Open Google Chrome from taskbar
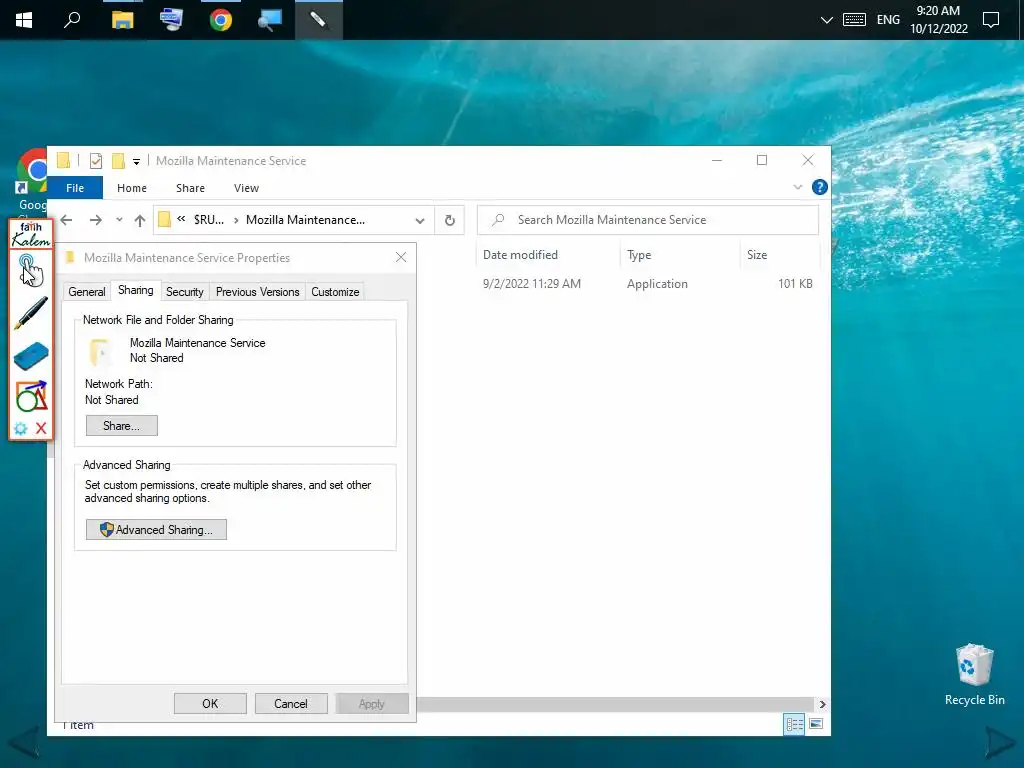Image resolution: width=1024 pixels, height=768 pixels. (x=221, y=20)
